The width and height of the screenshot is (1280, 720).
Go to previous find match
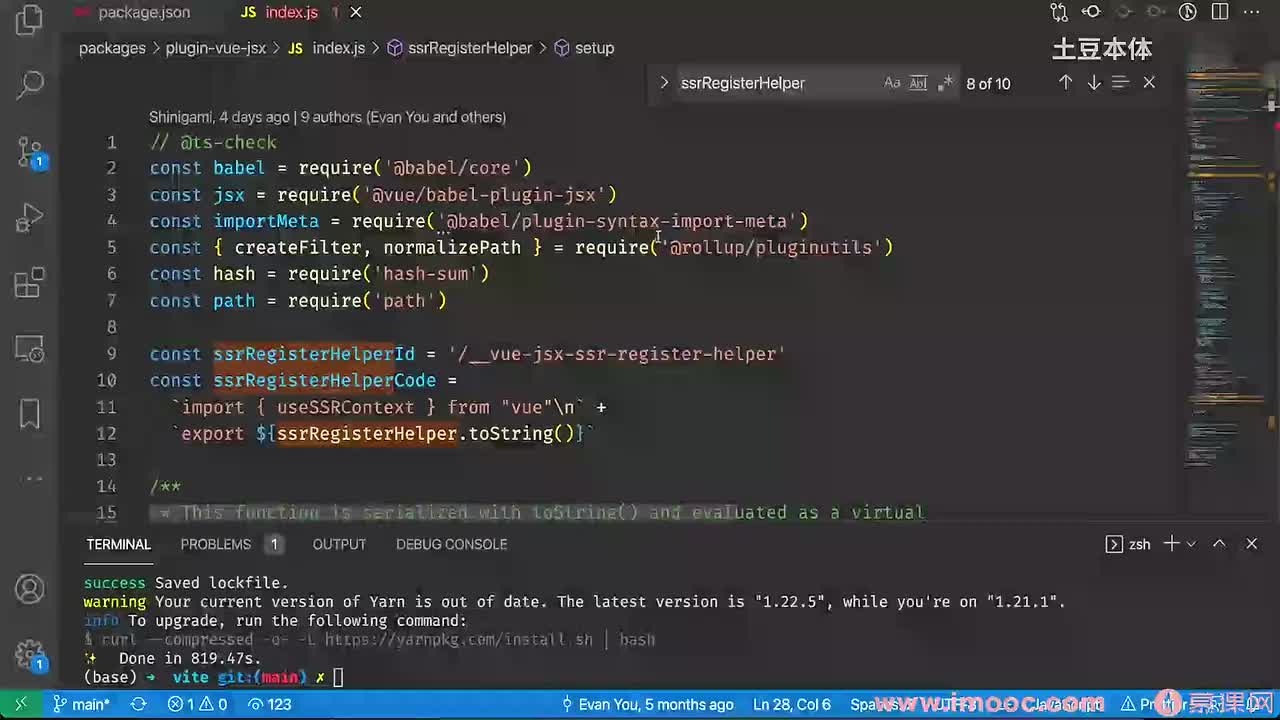[x=1065, y=83]
